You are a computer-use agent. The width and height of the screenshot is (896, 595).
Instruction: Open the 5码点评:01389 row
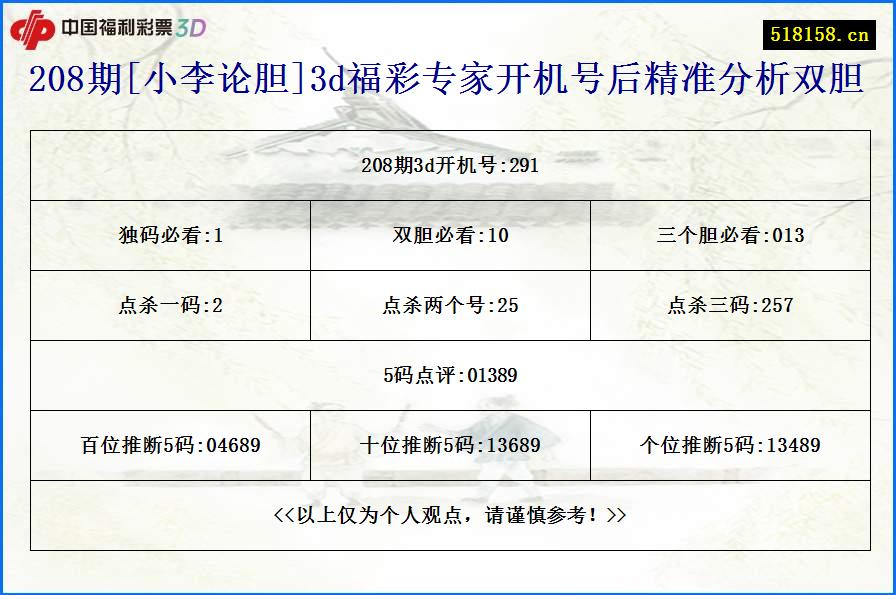(448, 375)
